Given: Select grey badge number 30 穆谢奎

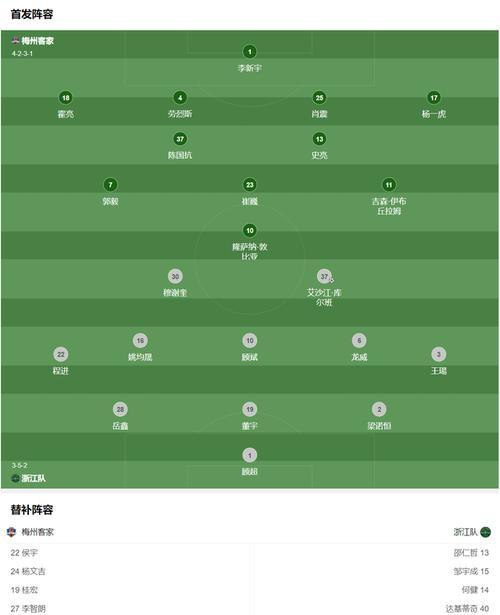Looking at the screenshot, I should (x=175, y=277).
